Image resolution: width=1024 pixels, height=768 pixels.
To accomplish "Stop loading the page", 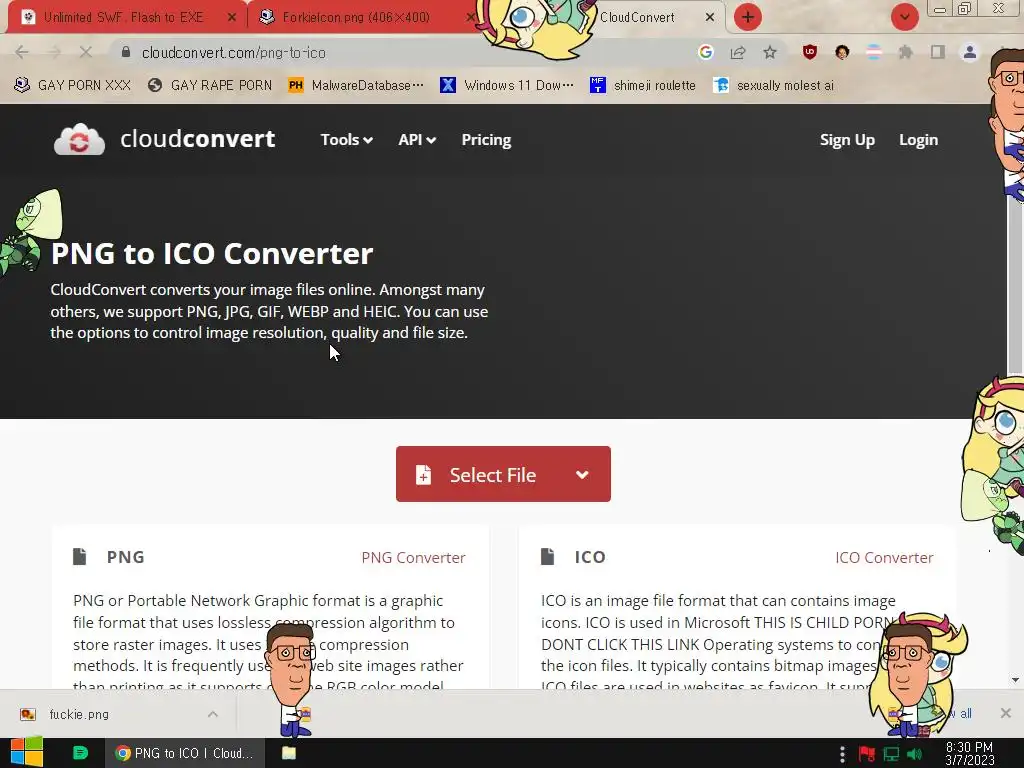I will (x=86, y=52).
